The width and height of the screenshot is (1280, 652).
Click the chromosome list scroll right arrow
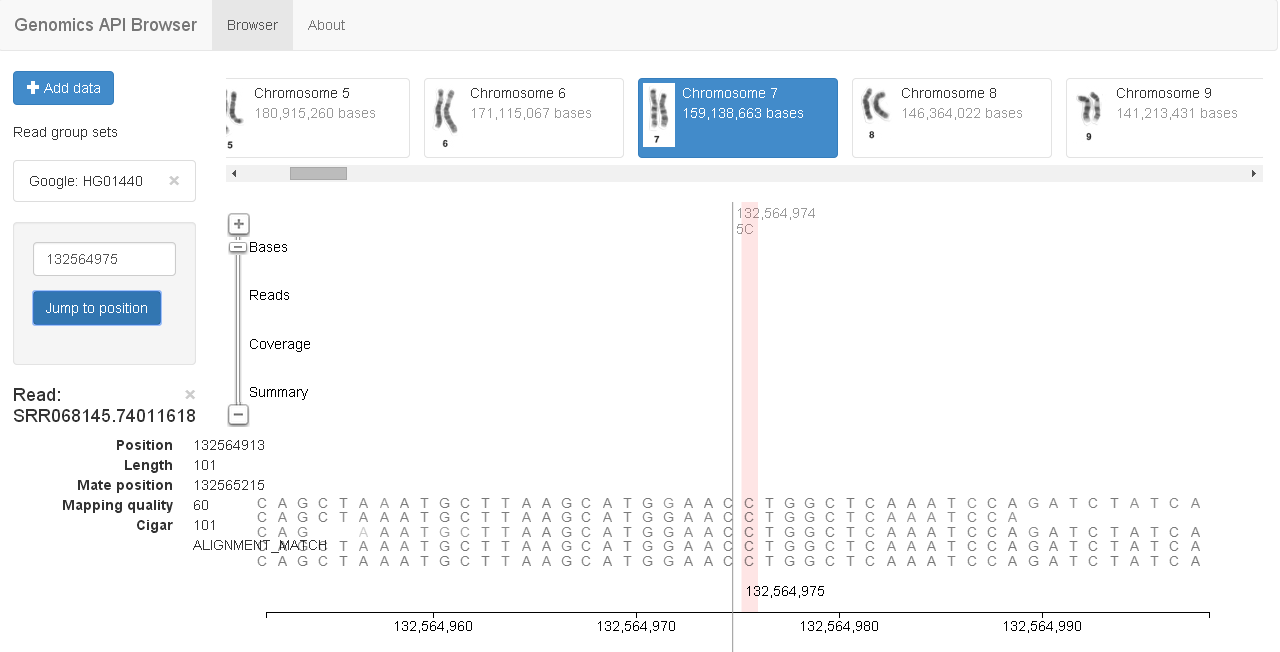tap(1254, 174)
